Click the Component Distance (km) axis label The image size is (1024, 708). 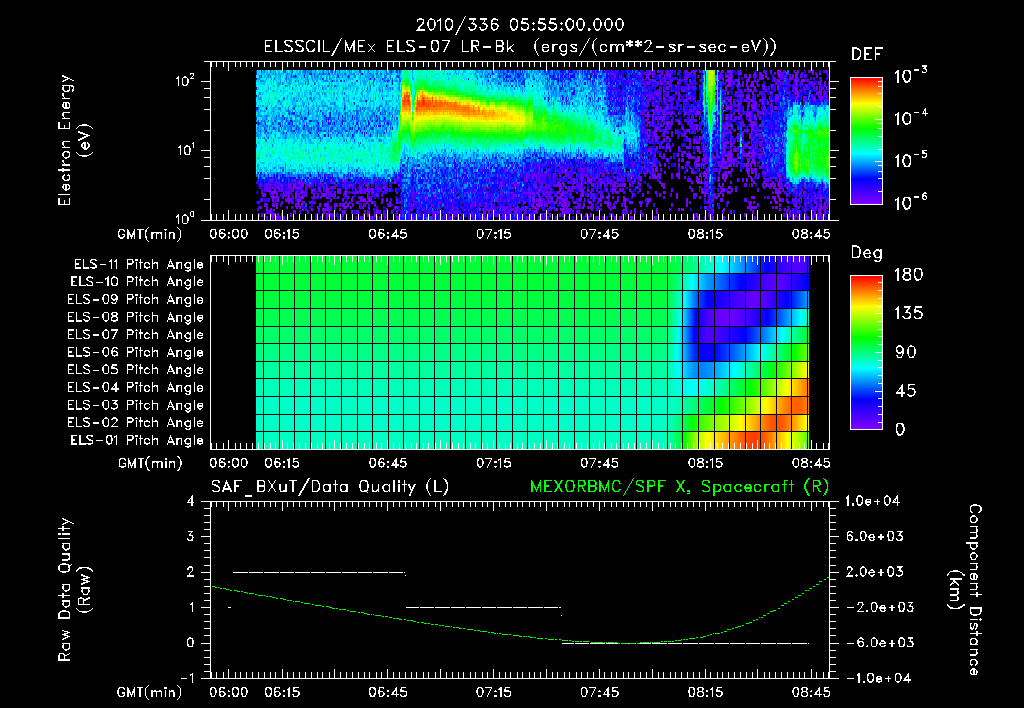point(965,590)
